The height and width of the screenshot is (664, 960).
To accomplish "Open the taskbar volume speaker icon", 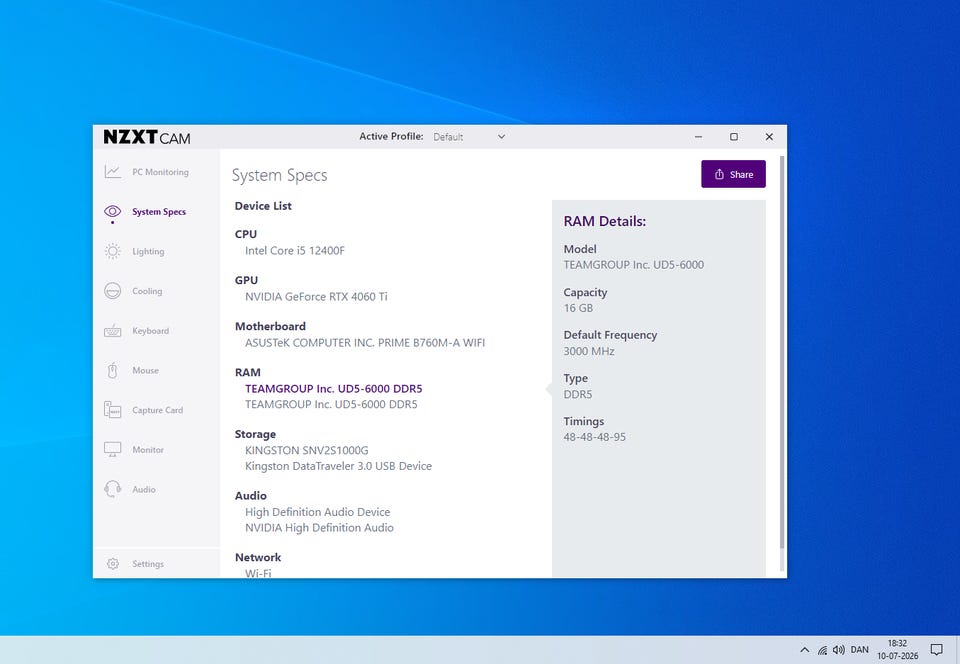I will coord(838,650).
